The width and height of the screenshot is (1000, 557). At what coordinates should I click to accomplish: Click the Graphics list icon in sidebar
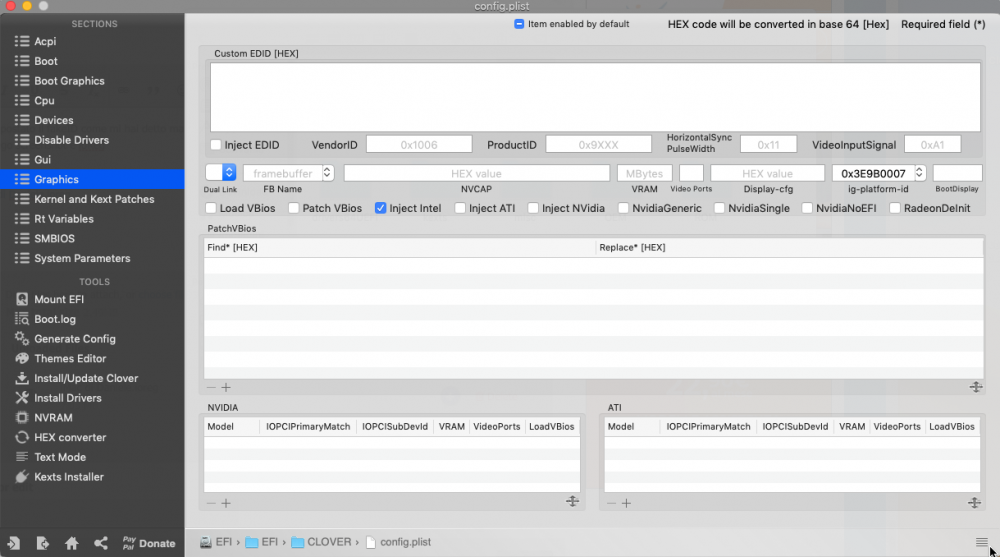22,179
